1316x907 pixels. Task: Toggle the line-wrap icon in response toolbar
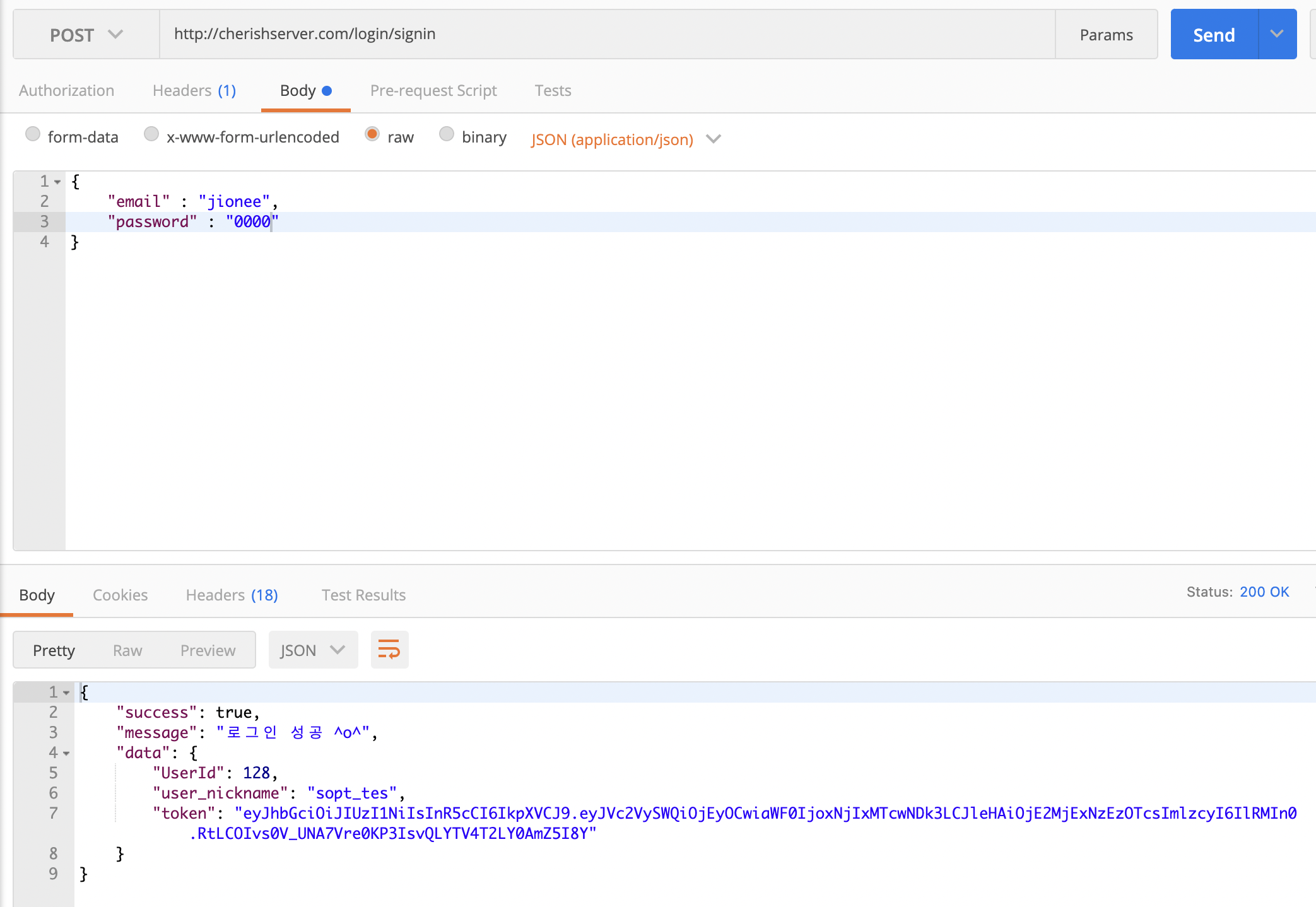pyautogui.click(x=389, y=649)
